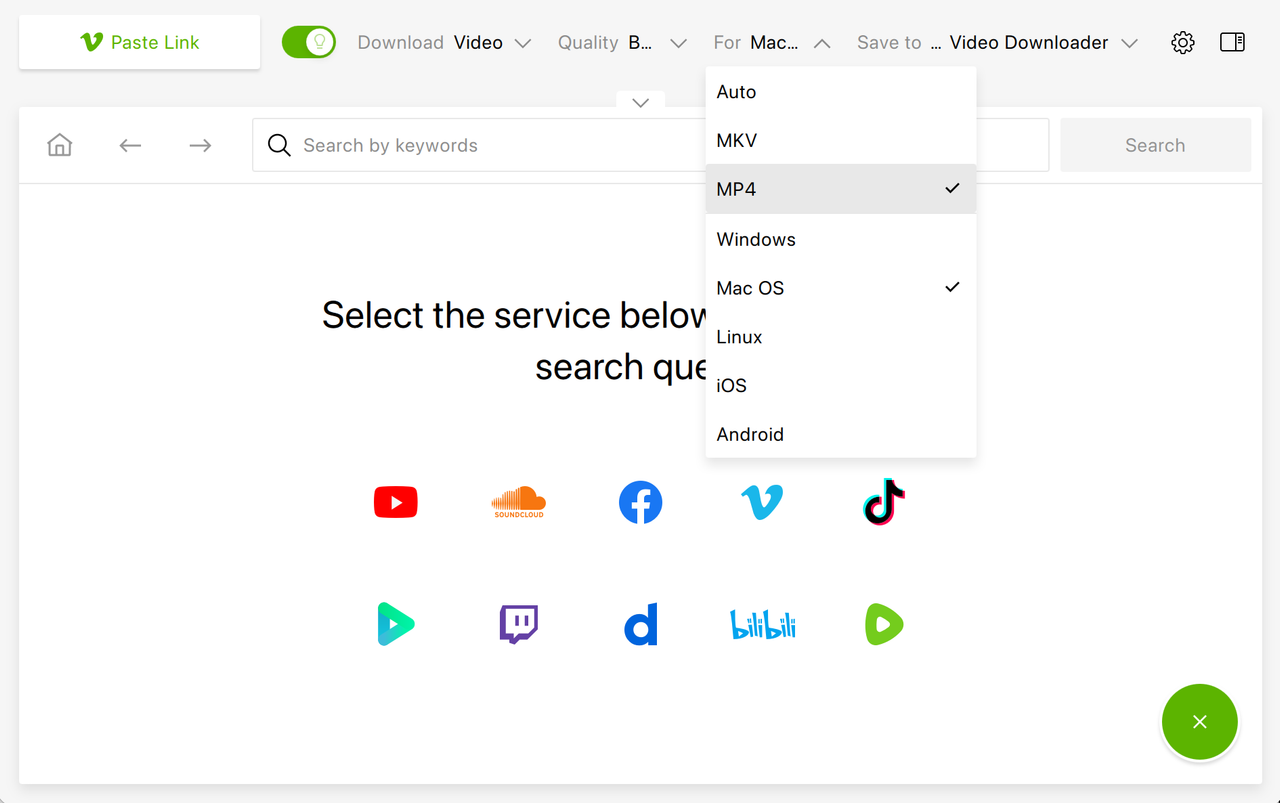Open the YouTube service

396,502
